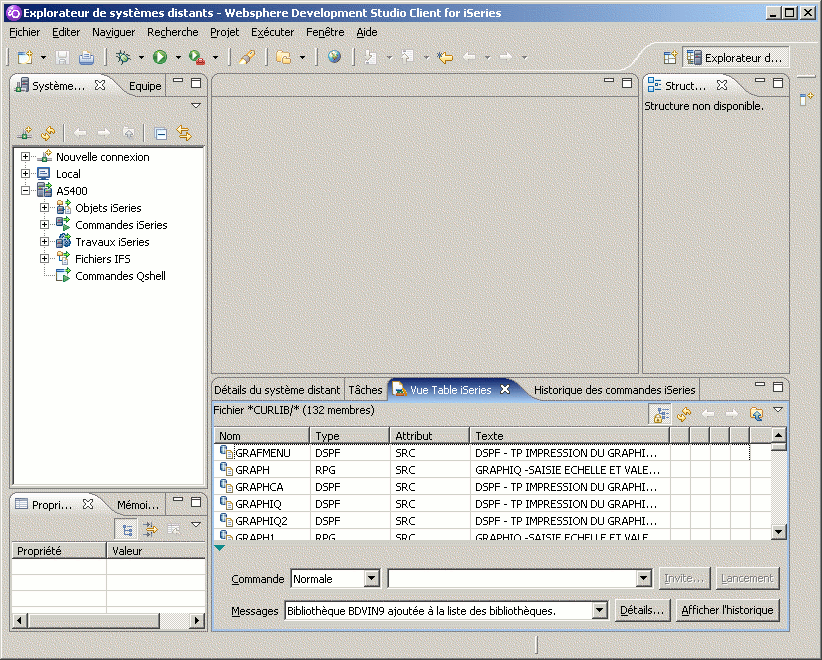The width and height of the screenshot is (822, 660).
Task: Click the advanced properties filter icon in Propriétés toolbar
Action: 150,529
